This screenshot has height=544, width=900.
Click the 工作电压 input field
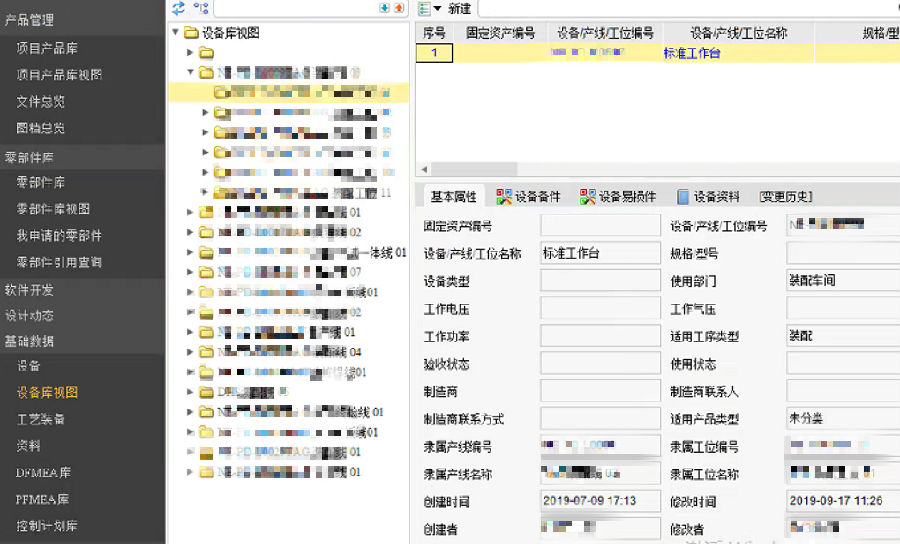pyautogui.click(x=600, y=308)
